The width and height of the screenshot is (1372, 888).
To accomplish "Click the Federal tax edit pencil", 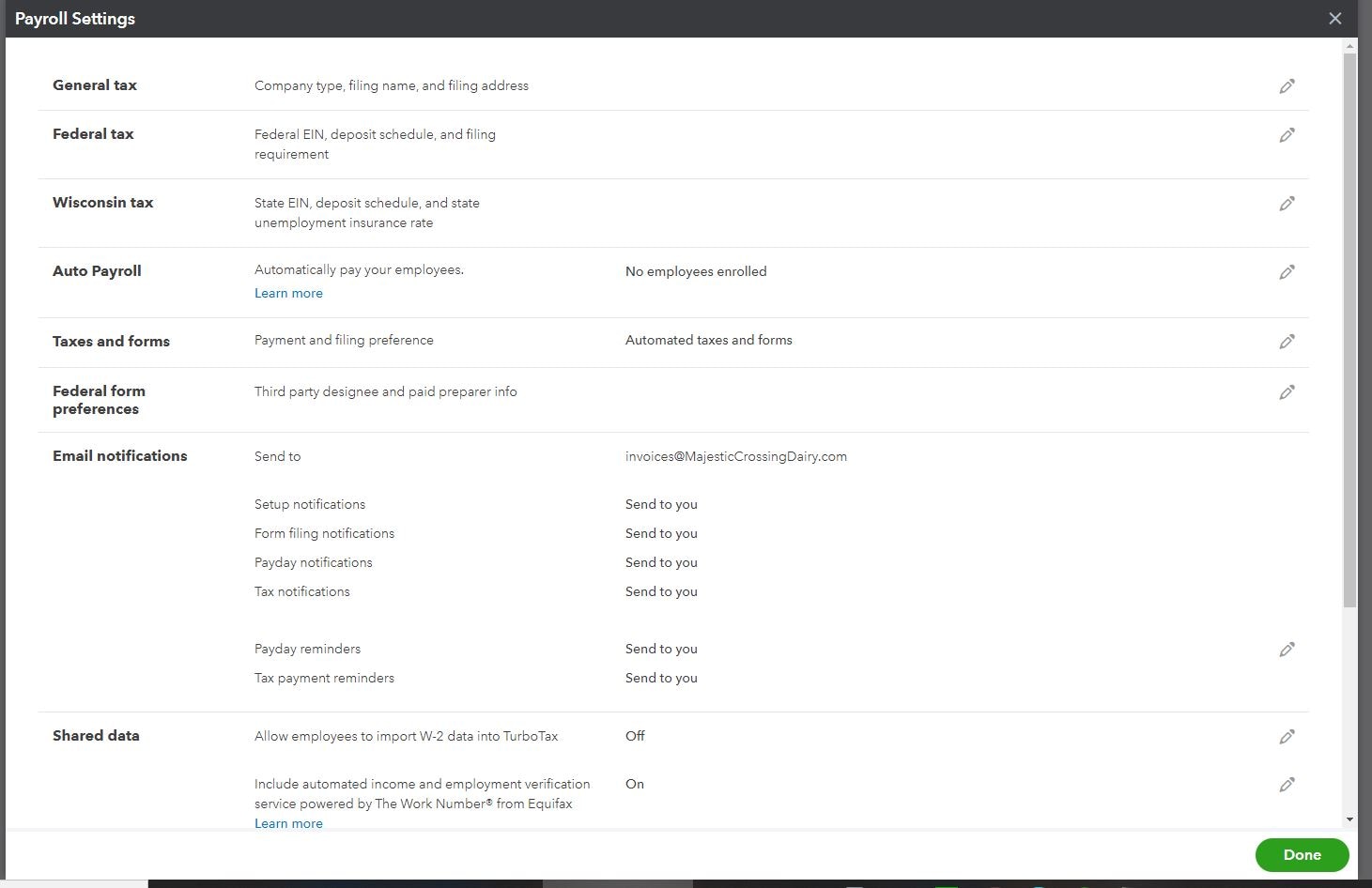I will click(x=1287, y=135).
